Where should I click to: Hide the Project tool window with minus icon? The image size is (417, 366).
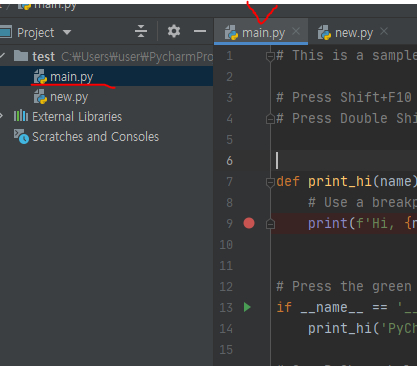200,31
